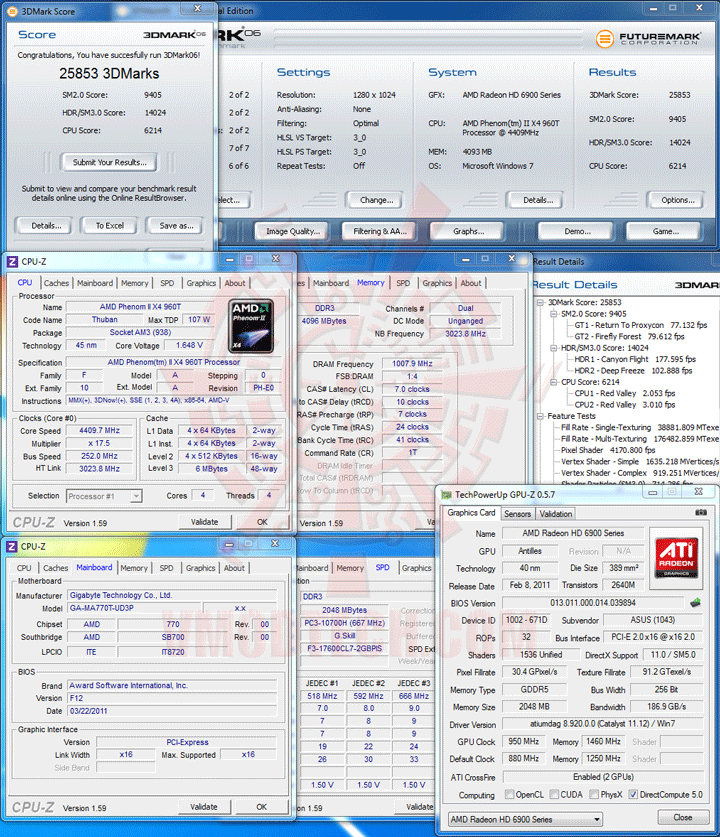Collapse the HDR/SM3.0 Score: 14024 node
This screenshot has width=720, height=837.
click(x=553, y=348)
